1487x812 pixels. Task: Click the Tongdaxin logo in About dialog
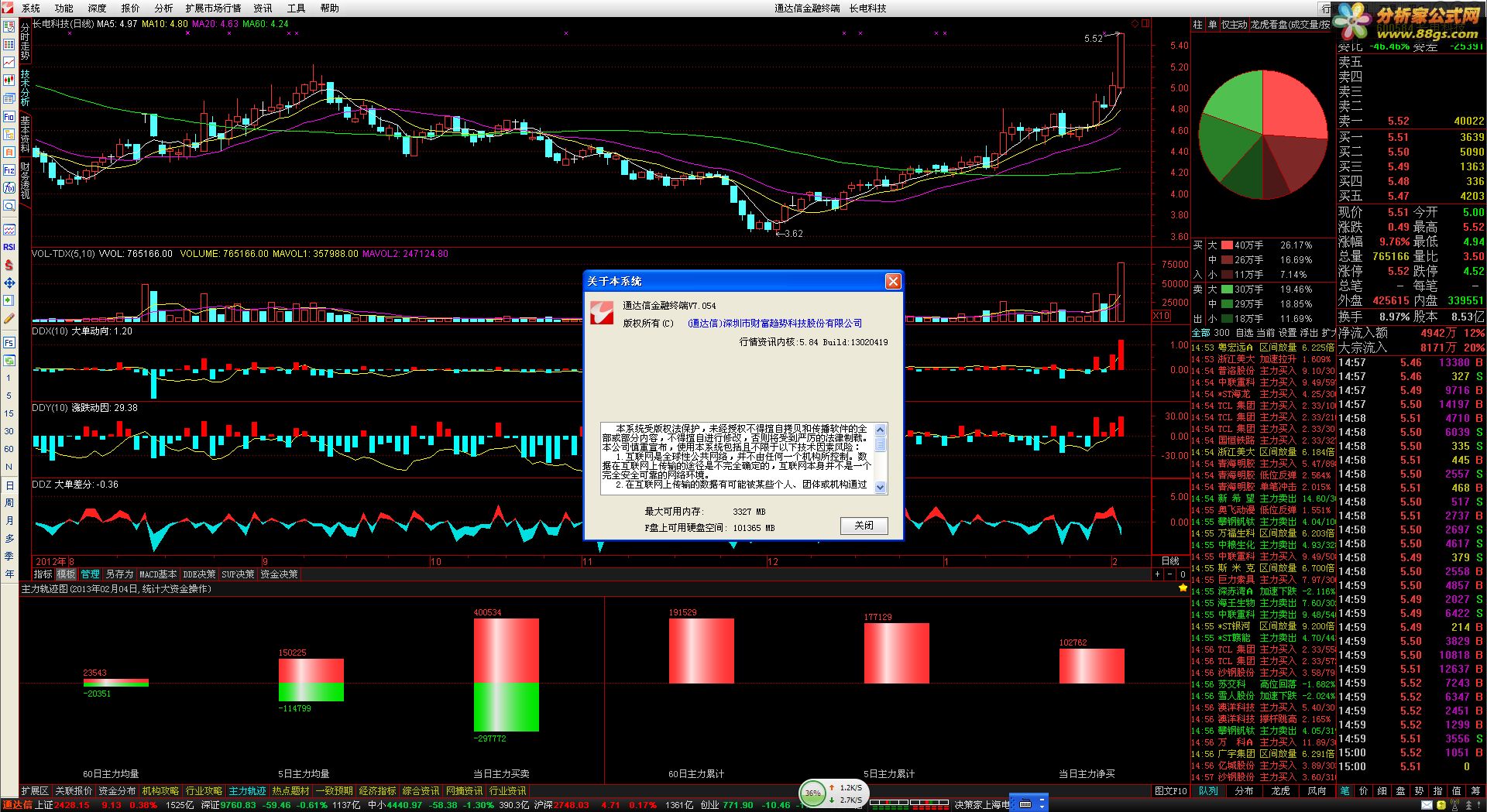(602, 313)
